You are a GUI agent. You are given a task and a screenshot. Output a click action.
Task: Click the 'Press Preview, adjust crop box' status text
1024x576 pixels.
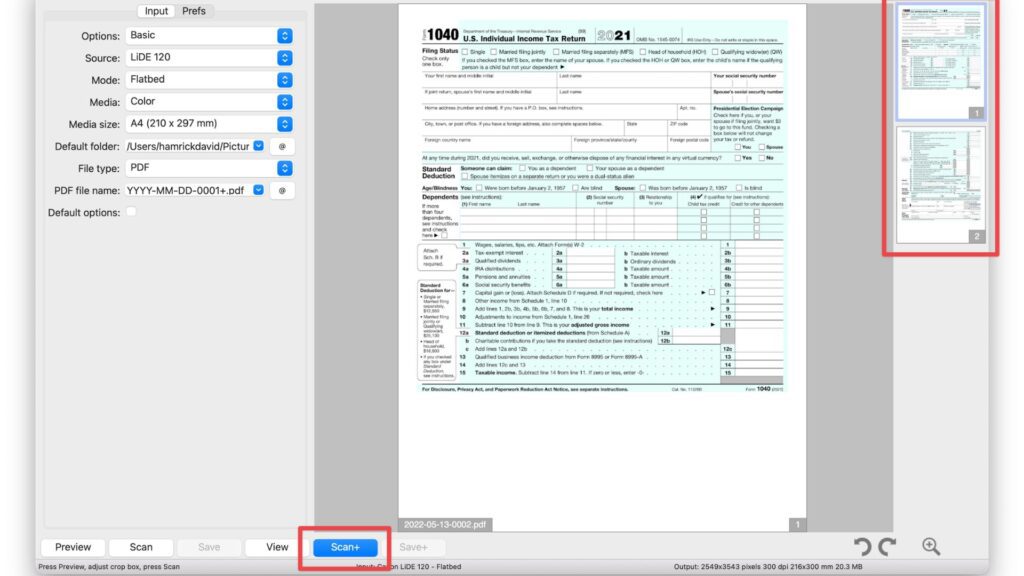[x=109, y=567]
